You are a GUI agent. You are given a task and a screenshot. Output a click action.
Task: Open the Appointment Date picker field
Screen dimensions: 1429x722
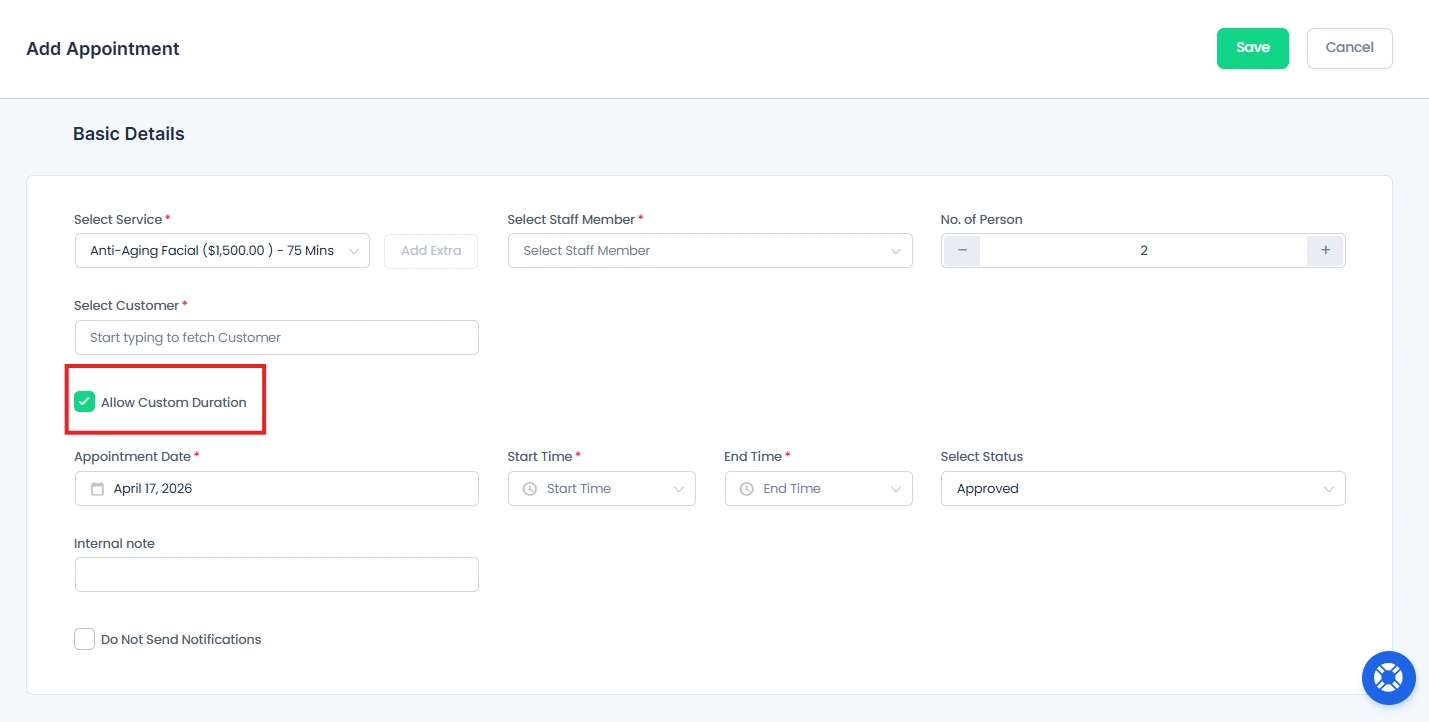277,489
